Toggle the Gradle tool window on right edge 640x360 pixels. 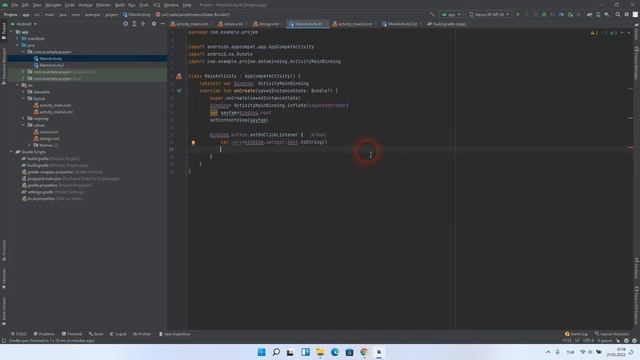pos(636,33)
